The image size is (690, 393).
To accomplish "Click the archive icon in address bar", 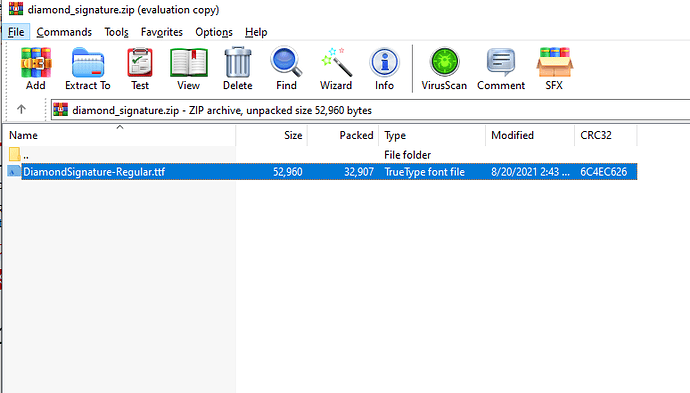I will tap(61, 110).
